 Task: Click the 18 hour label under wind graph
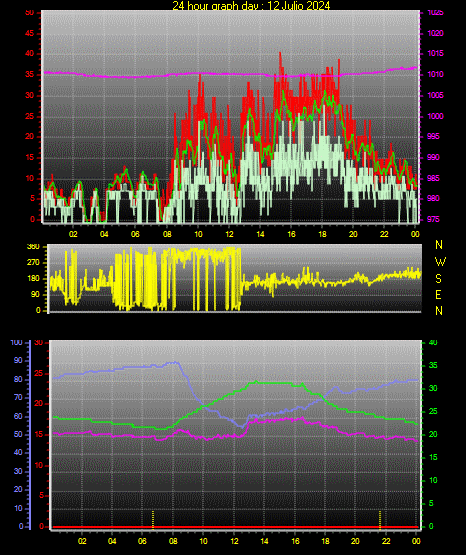click(322, 234)
